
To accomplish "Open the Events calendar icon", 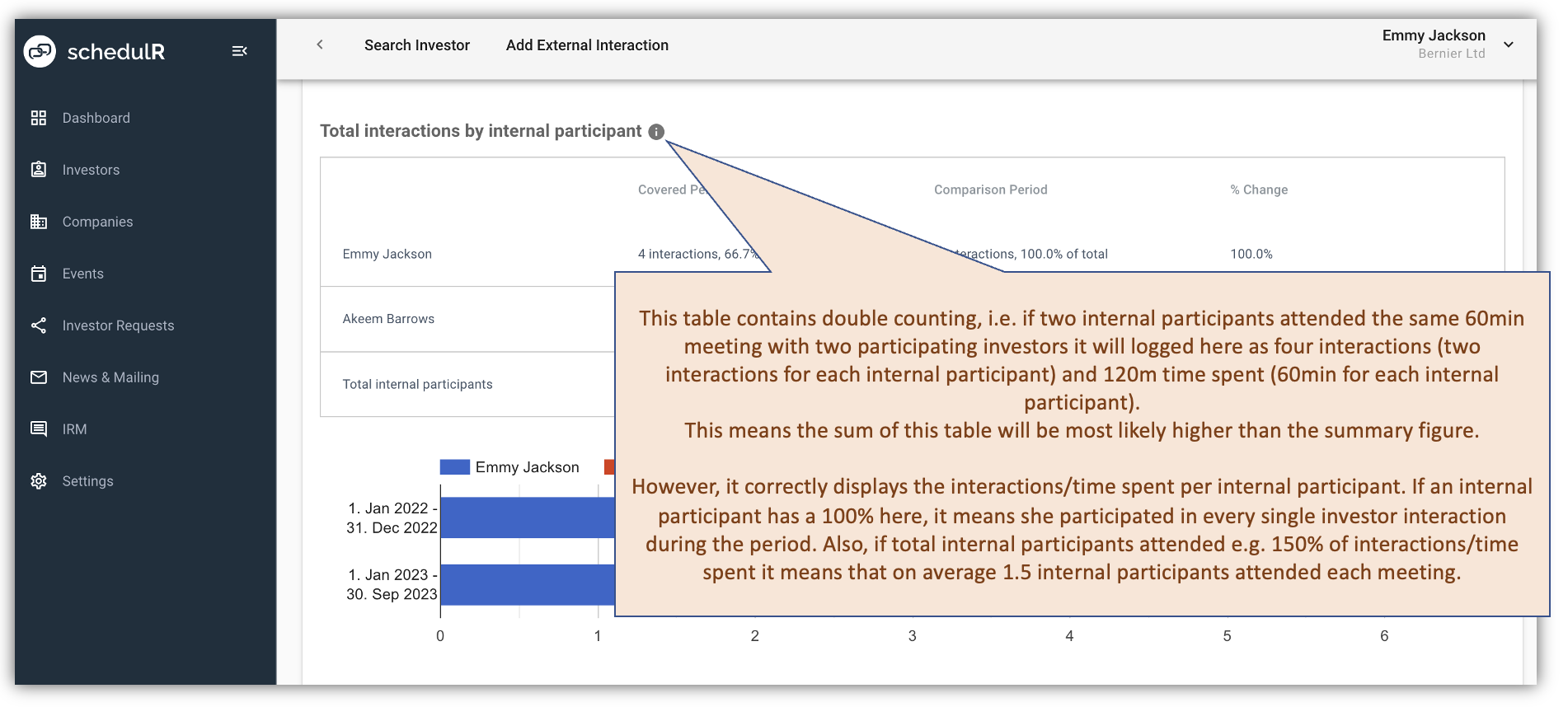I will [x=39, y=273].
